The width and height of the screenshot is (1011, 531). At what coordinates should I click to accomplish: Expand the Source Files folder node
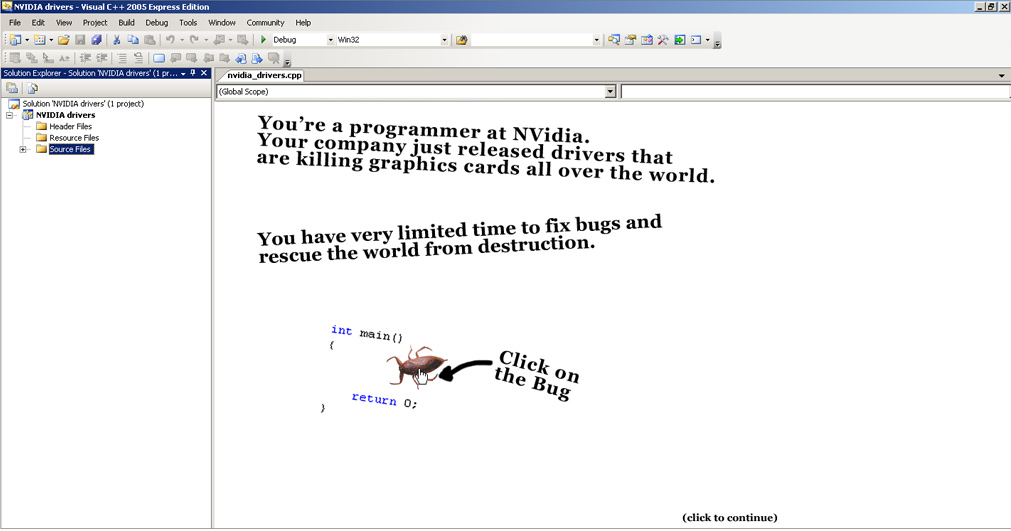tap(23, 149)
